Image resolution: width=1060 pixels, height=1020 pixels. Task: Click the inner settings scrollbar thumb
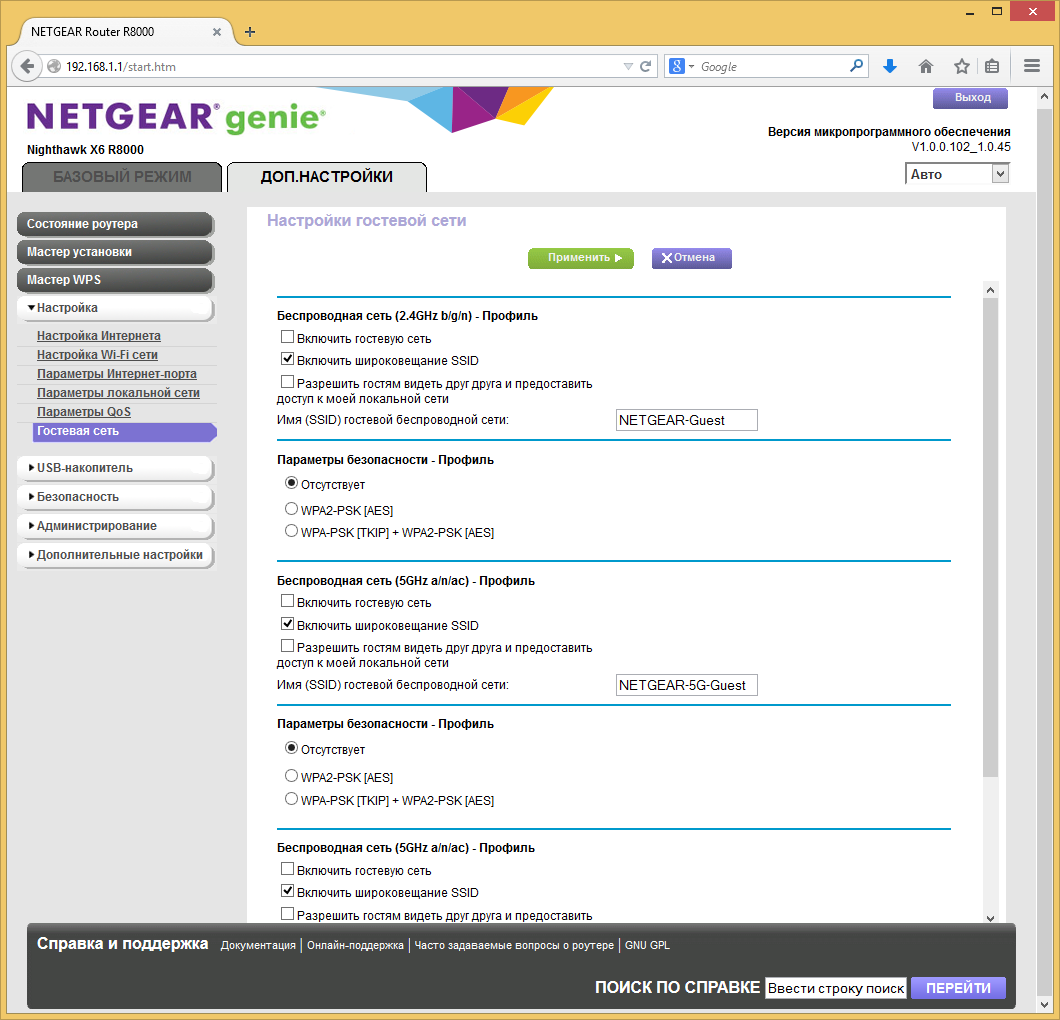coord(990,537)
